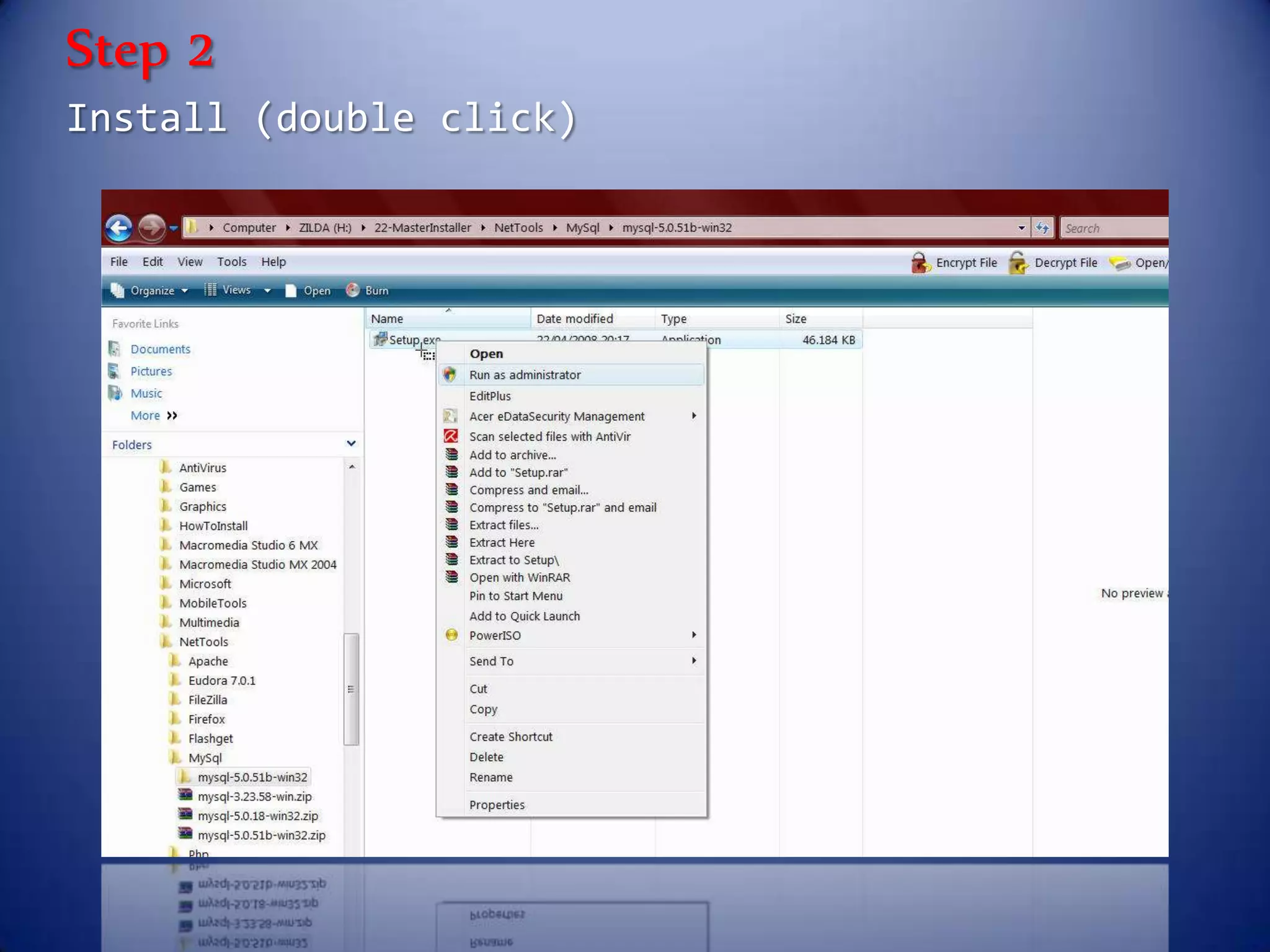Choose Extract files... in context menu
The height and width of the screenshot is (952, 1270).
[504, 525]
